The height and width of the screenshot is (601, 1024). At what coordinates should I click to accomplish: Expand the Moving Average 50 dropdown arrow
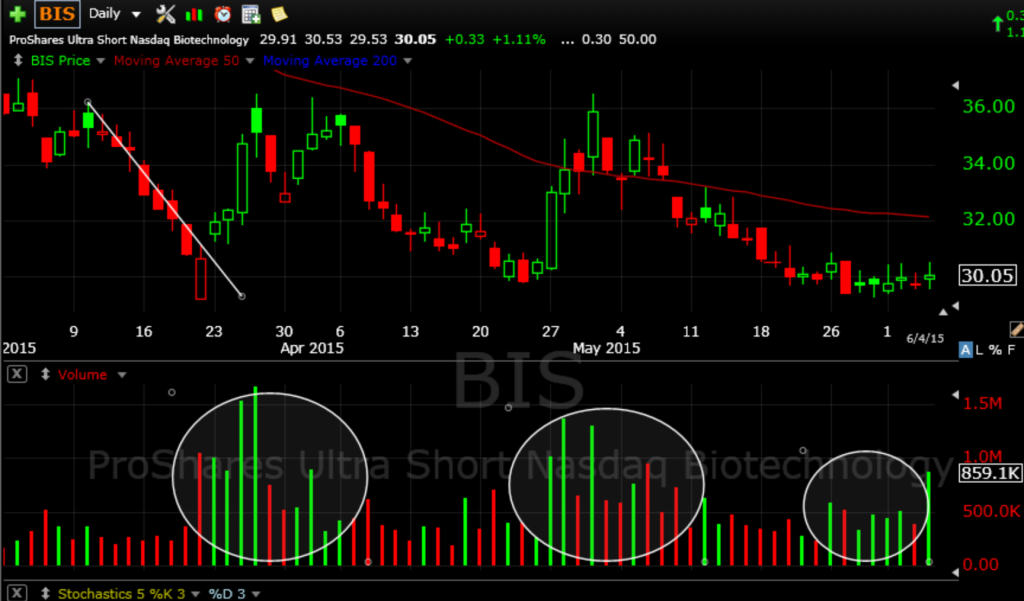251,61
